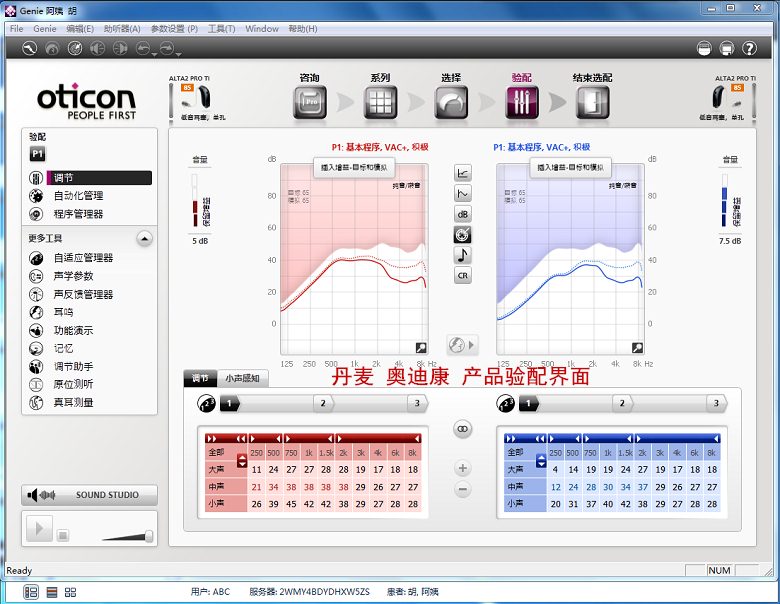The image size is (780, 604).
Task: Expand the left graph's corner arrow
Action: (421, 347)
